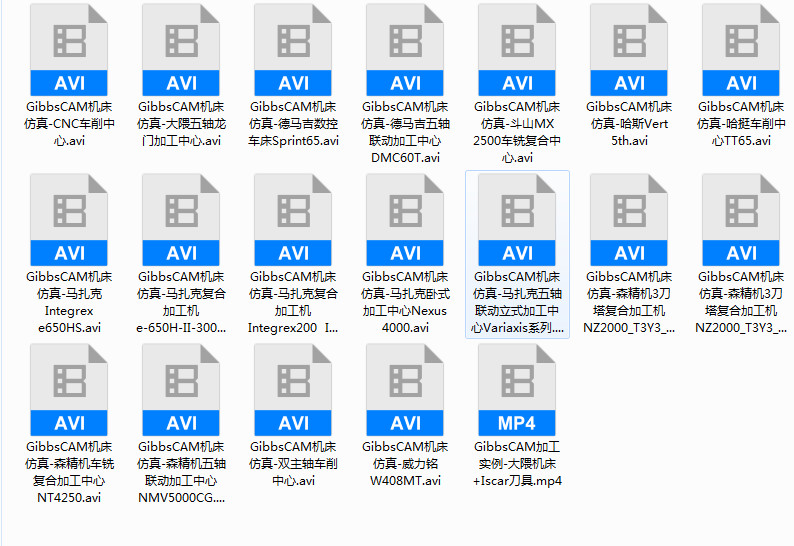Click the 哈挺车削中心TT65.avi file icon
The height and width of the screenshot is (546, 794).
pyautogui.click(x=741, y=50)
